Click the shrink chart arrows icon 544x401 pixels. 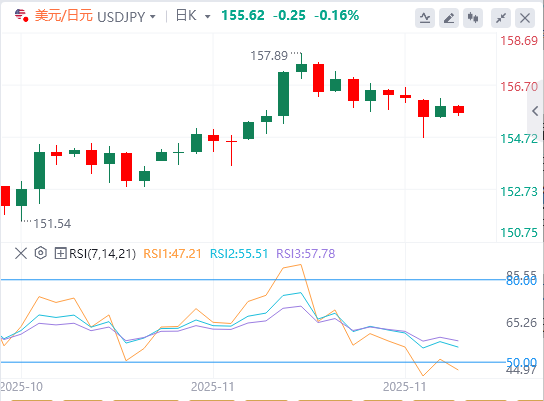501,18
